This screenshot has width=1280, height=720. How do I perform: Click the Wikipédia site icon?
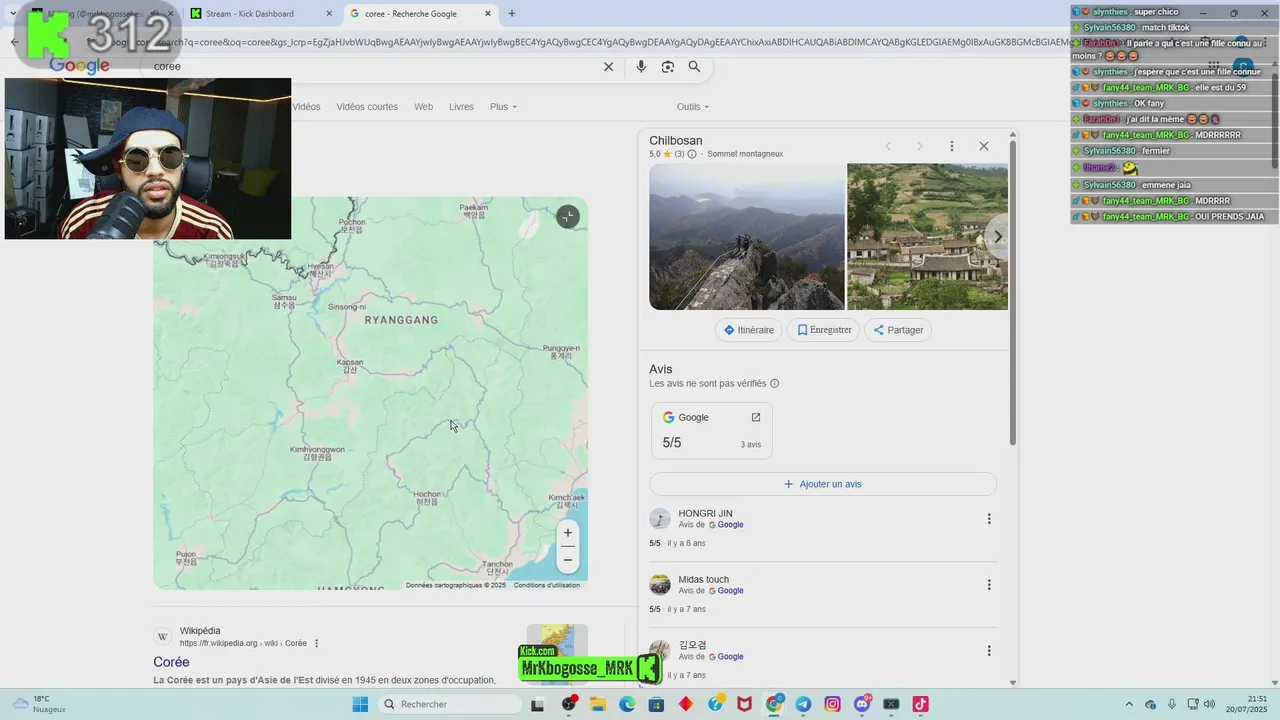[163, 637]
